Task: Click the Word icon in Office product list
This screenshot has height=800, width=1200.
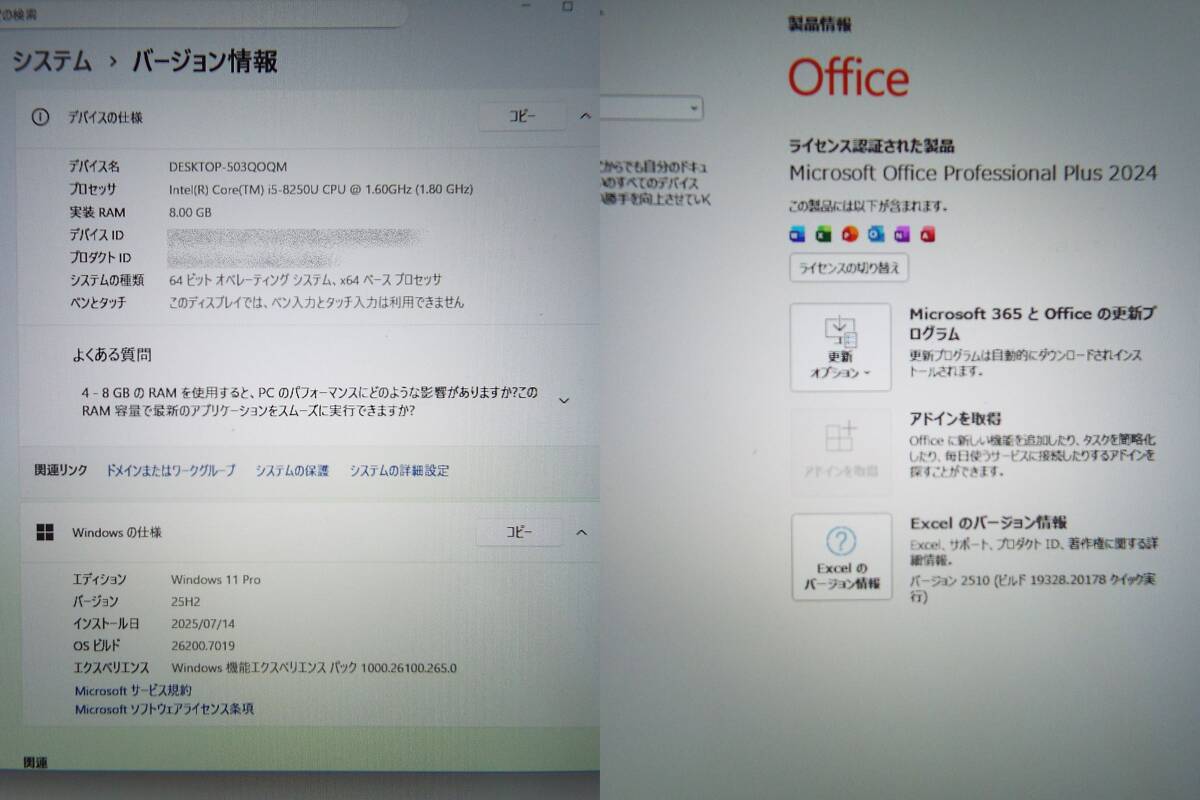Action: 797,234
